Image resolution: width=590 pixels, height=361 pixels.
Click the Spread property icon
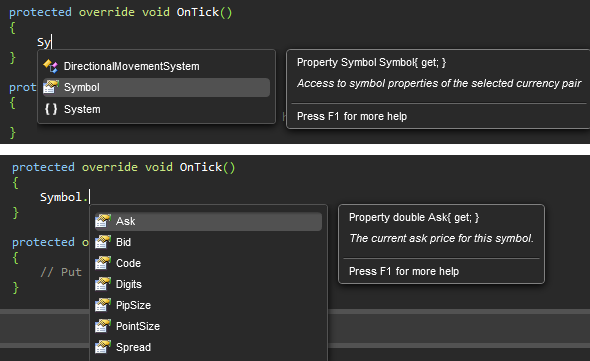coord(103,347)
